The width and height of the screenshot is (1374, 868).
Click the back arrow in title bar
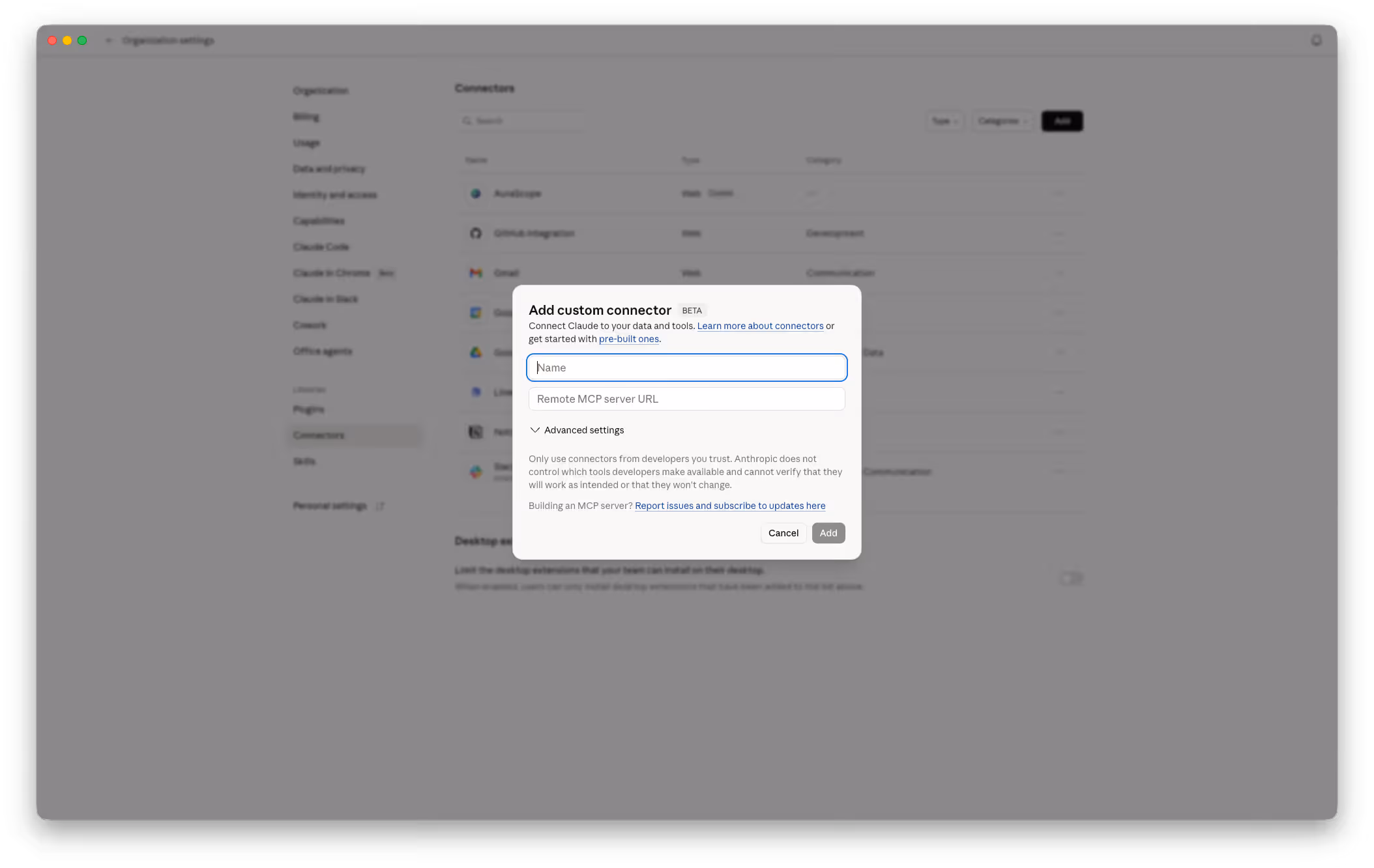109,40
